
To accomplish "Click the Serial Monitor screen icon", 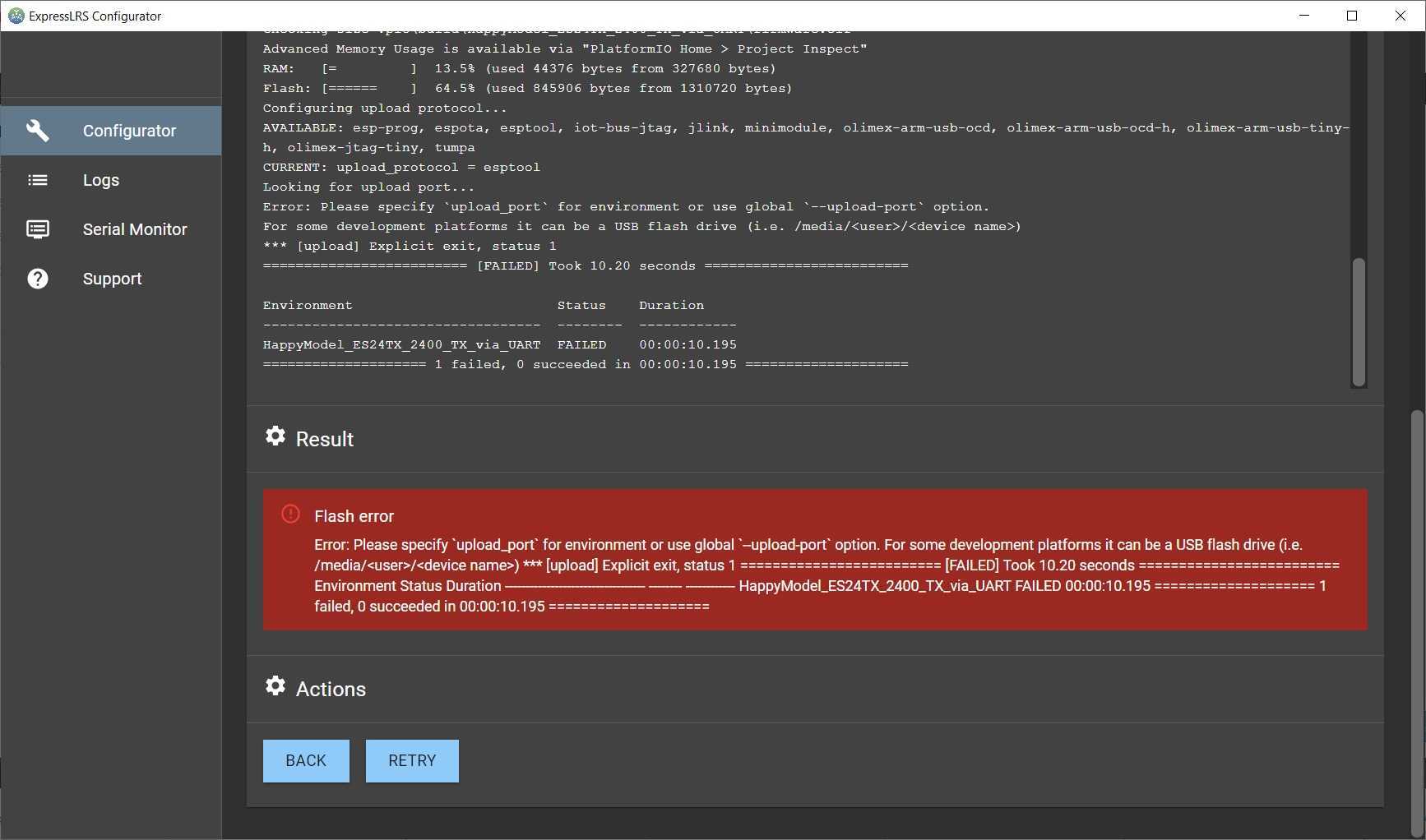I will tap(38, 229).
